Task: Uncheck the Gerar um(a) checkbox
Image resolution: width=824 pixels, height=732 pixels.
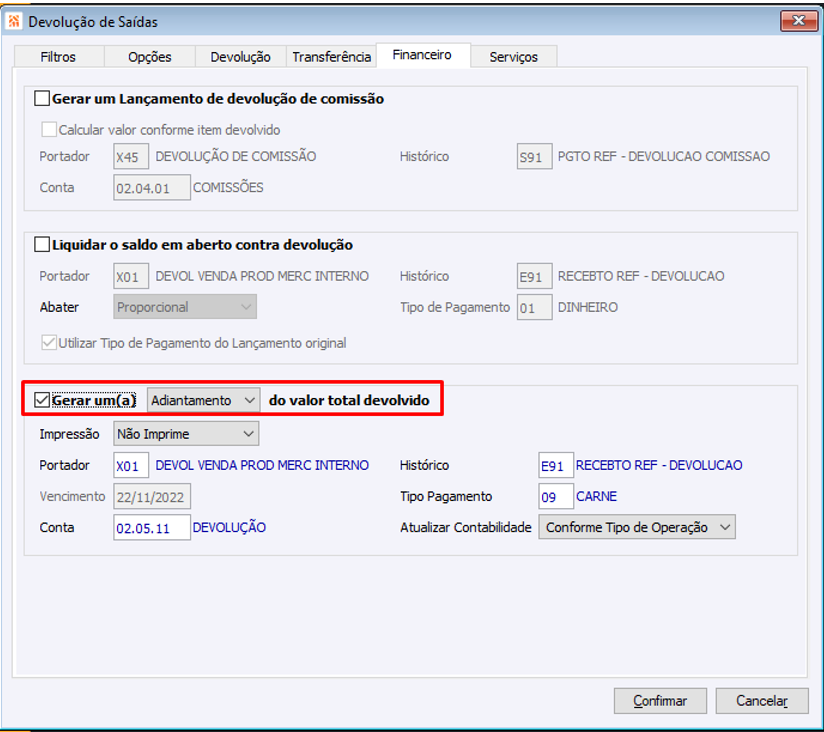Action: click(42, 400)
